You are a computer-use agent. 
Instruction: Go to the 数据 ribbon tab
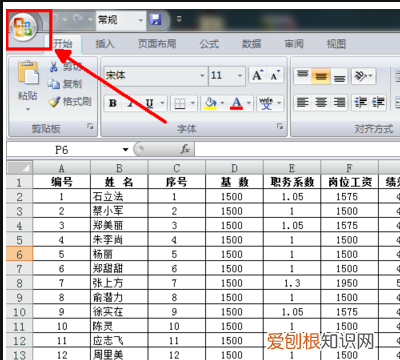pos(251,44)
